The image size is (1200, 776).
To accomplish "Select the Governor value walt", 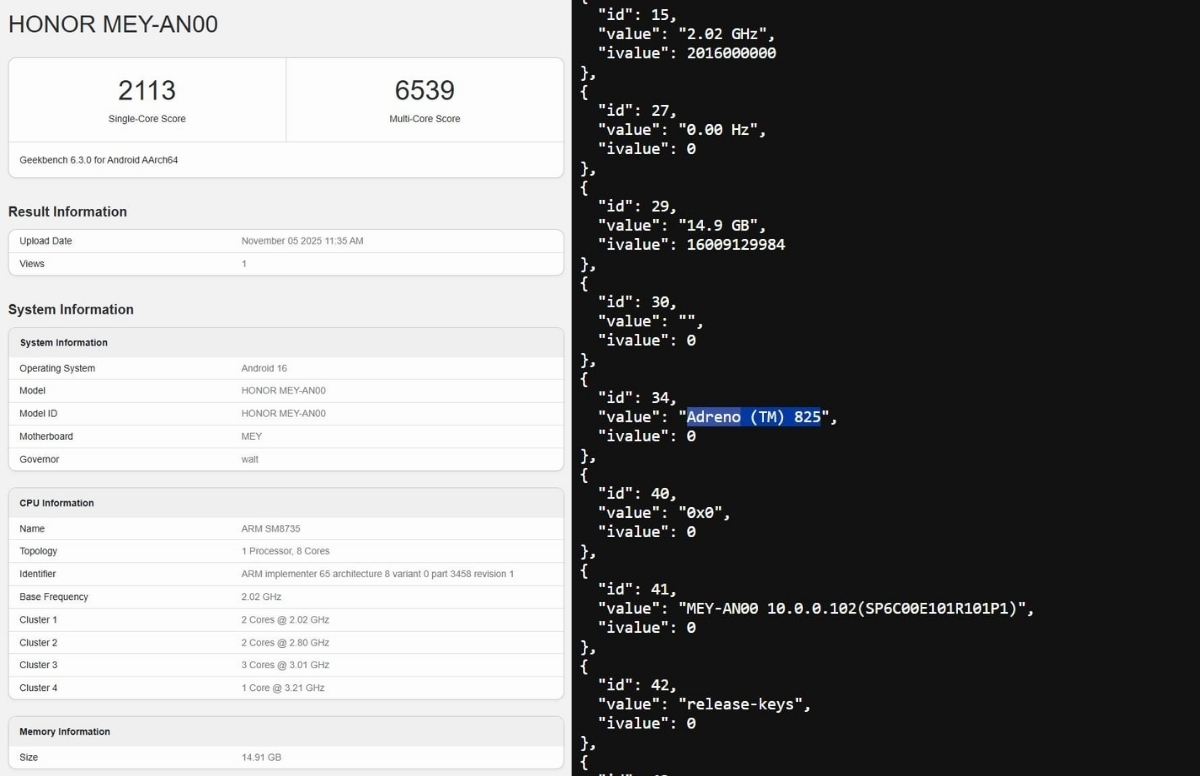I will pos(250,459).
